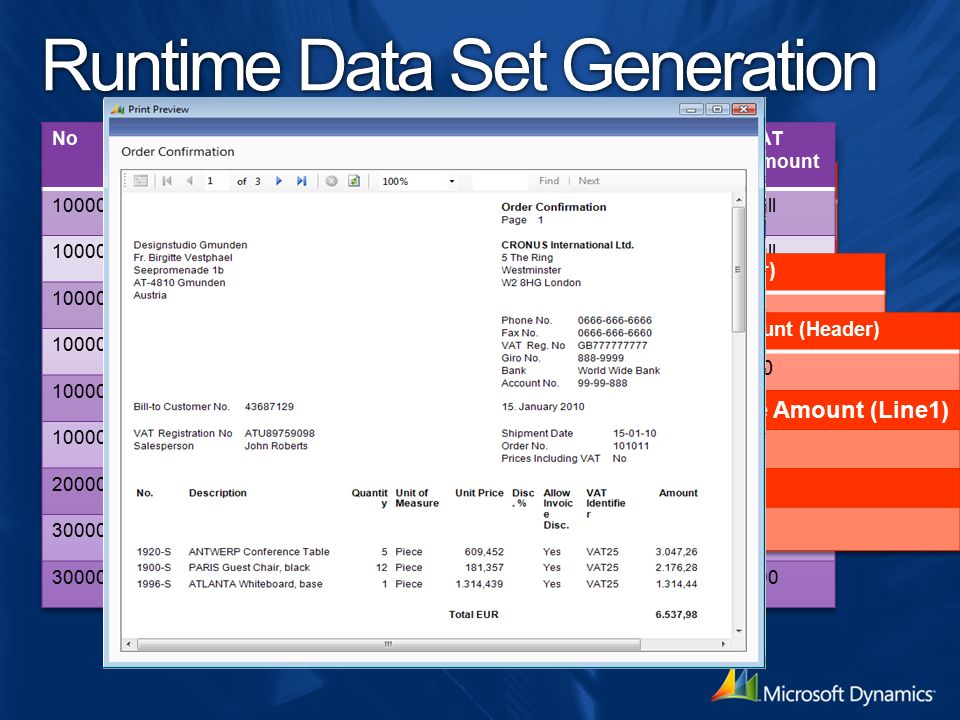Viewport: 960px width, 720px height.
Task: Click item number 1920-S
Action: [154, 552]
